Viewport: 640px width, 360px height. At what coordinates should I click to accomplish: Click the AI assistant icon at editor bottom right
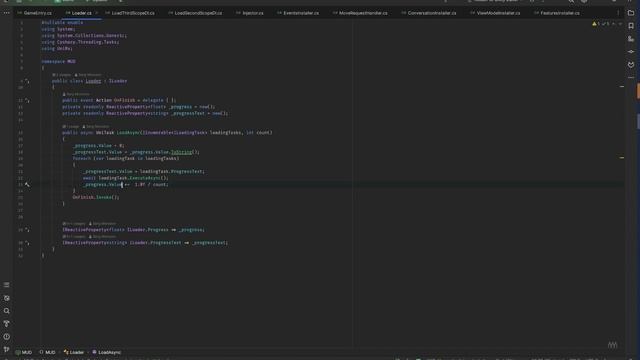click(612, 345)
